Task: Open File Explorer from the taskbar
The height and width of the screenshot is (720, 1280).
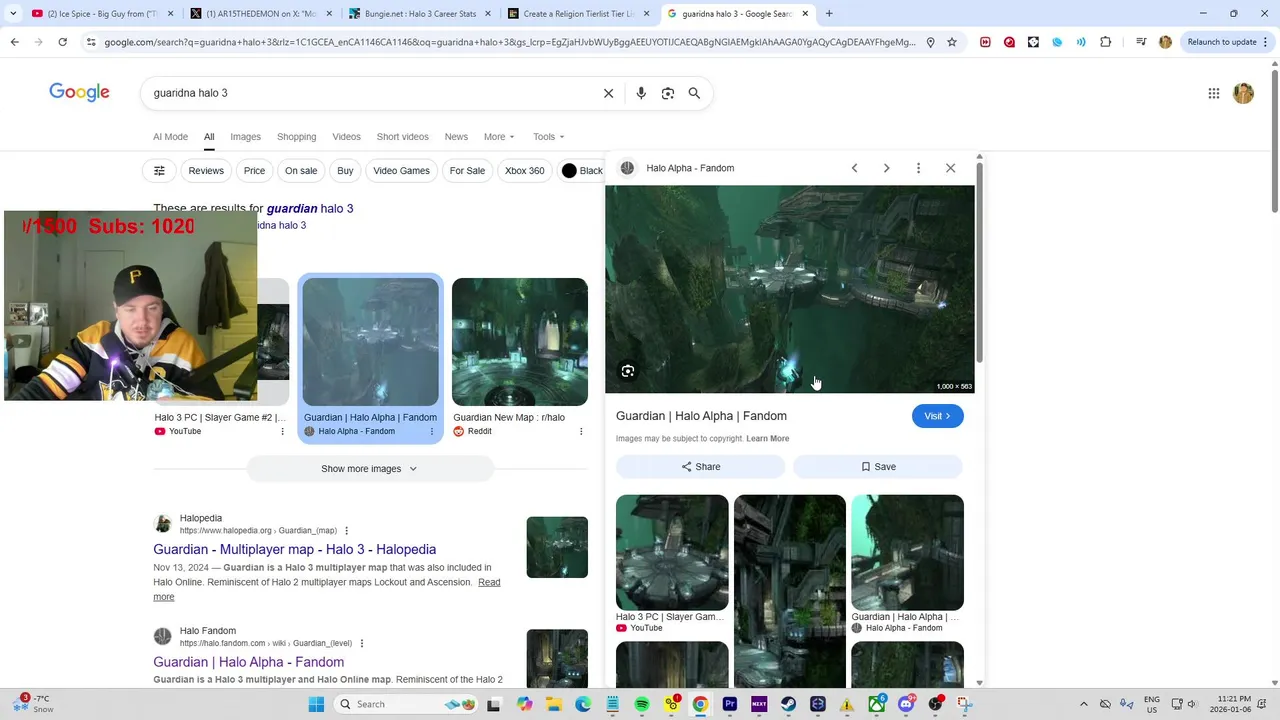Action: [x=554, y=704]
